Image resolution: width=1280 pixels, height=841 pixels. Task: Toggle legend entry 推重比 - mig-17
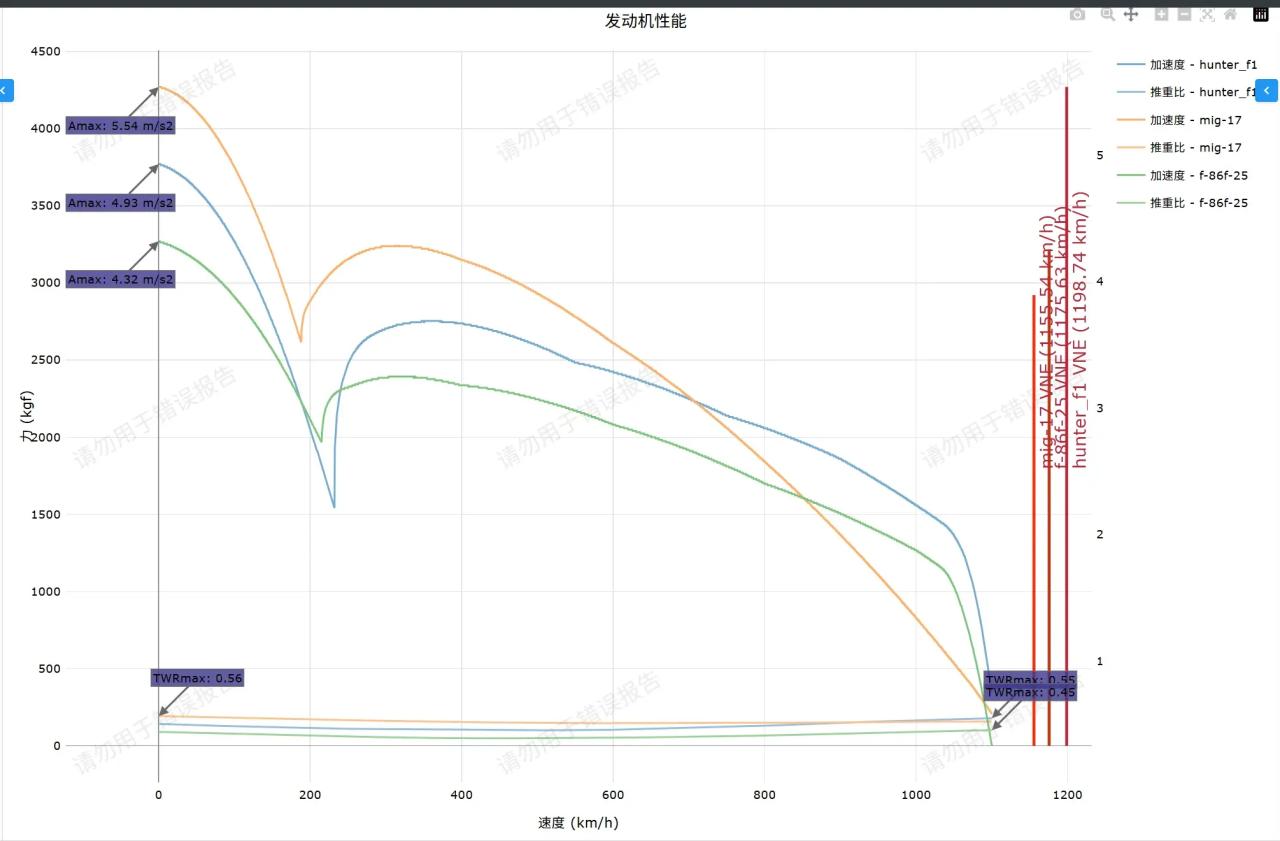coord(1179,147)
